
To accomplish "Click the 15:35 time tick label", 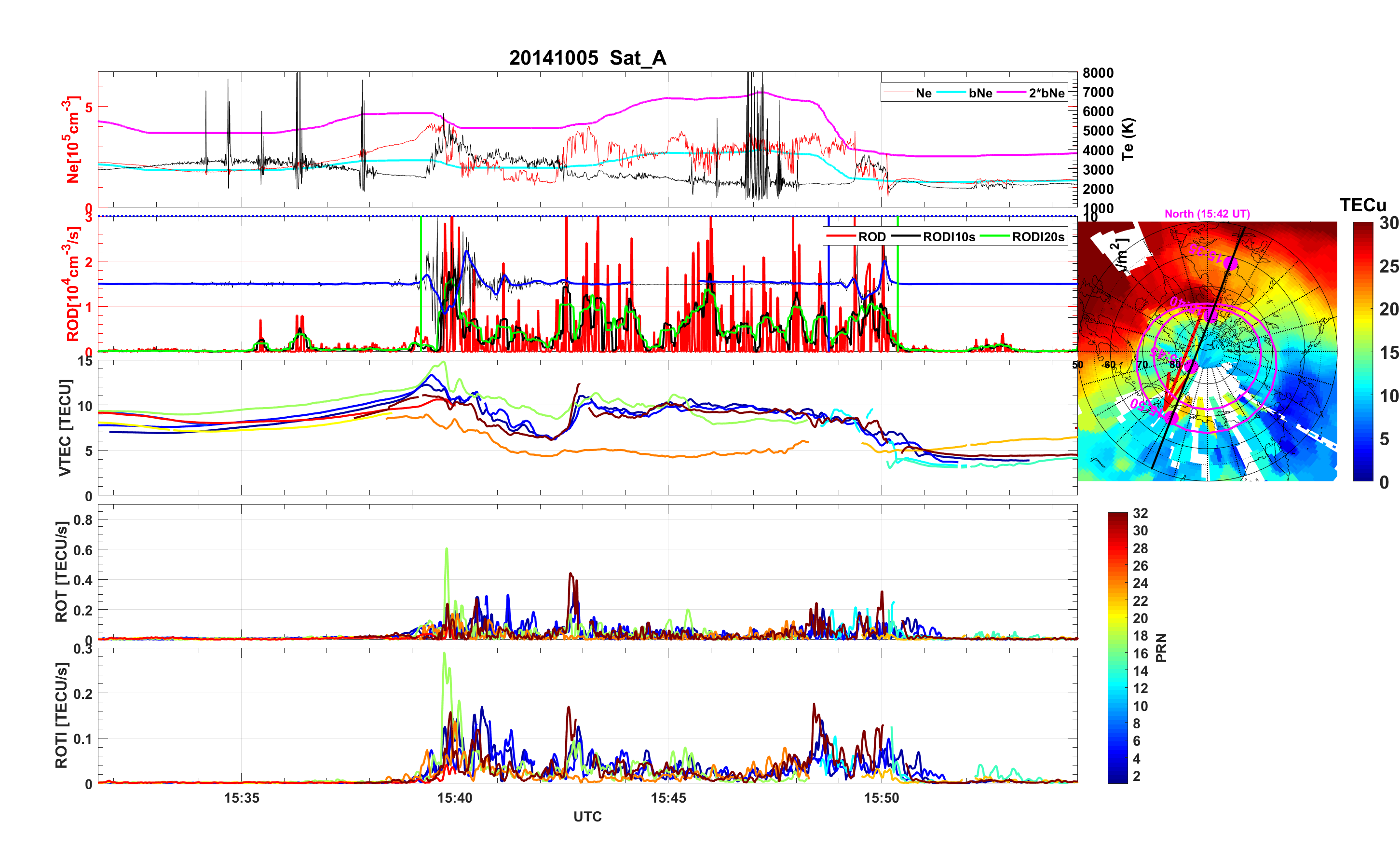I will point(242,797).
